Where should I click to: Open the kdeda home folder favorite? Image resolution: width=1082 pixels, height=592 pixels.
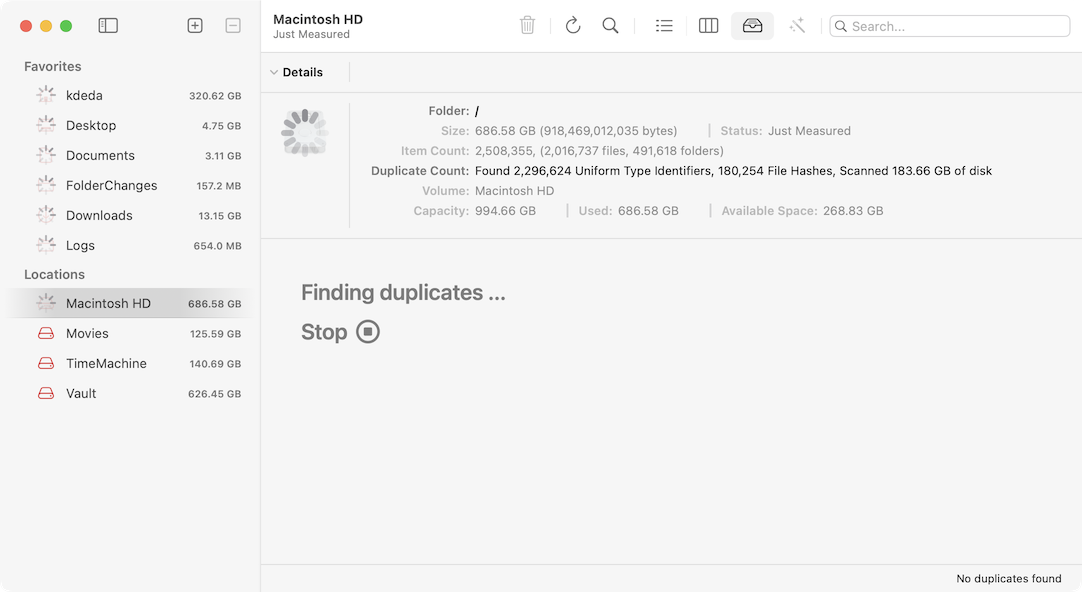click(86, 95)
